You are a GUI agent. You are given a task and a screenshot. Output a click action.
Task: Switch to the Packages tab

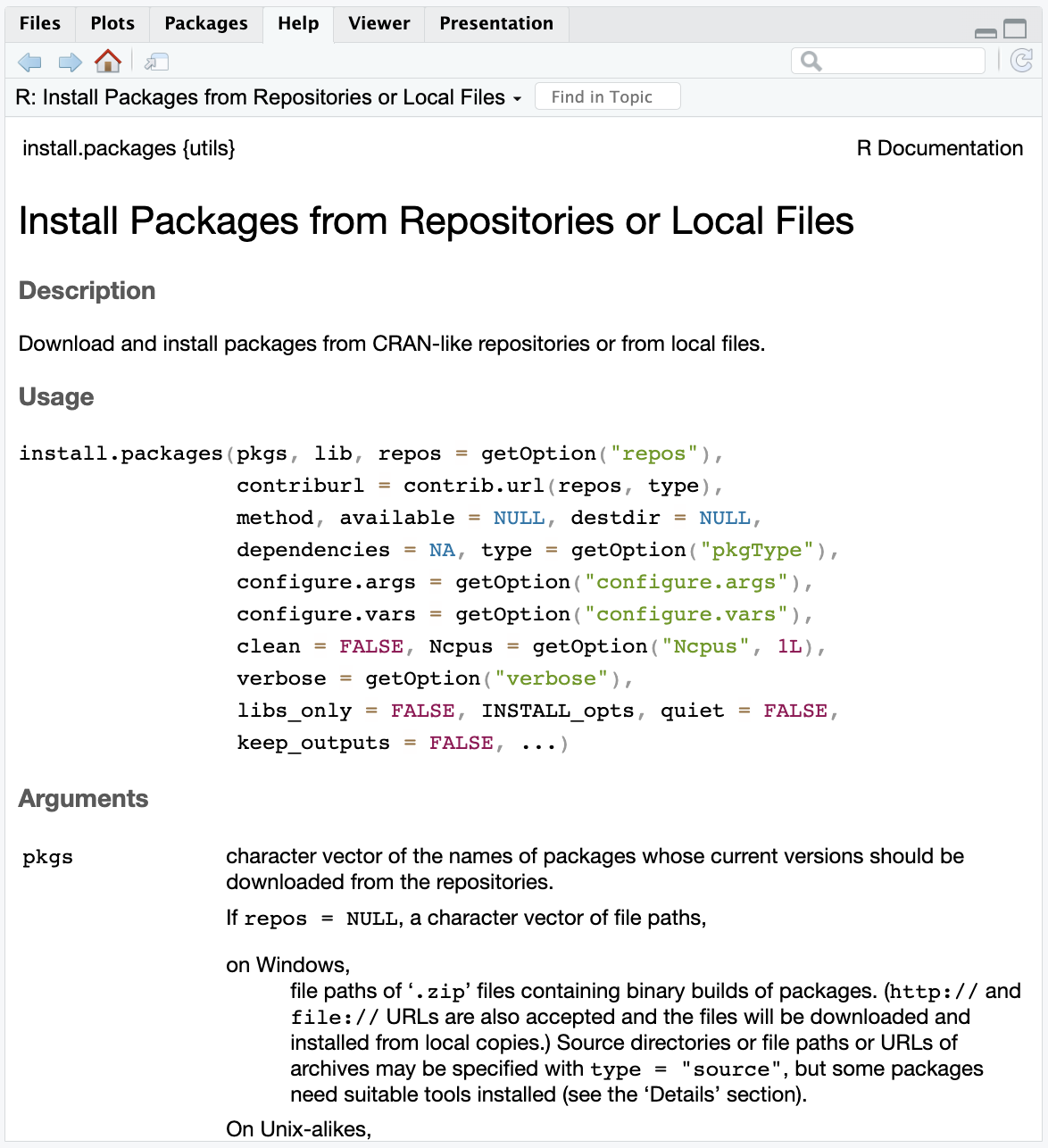tap(206, 23)
